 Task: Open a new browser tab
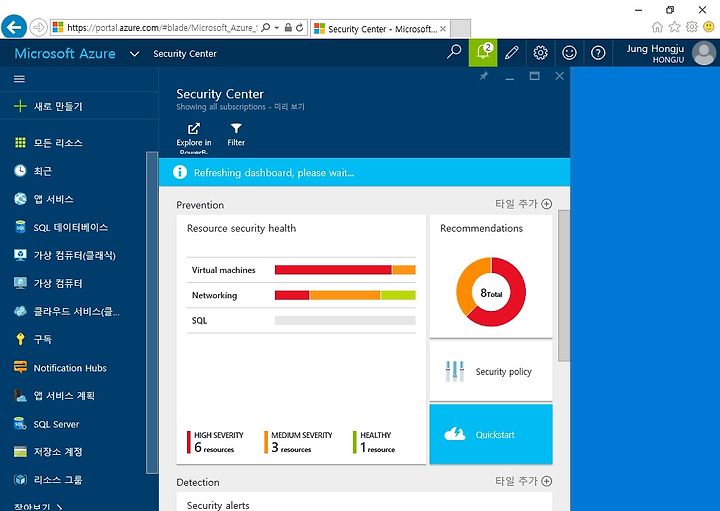pos(460,28)
